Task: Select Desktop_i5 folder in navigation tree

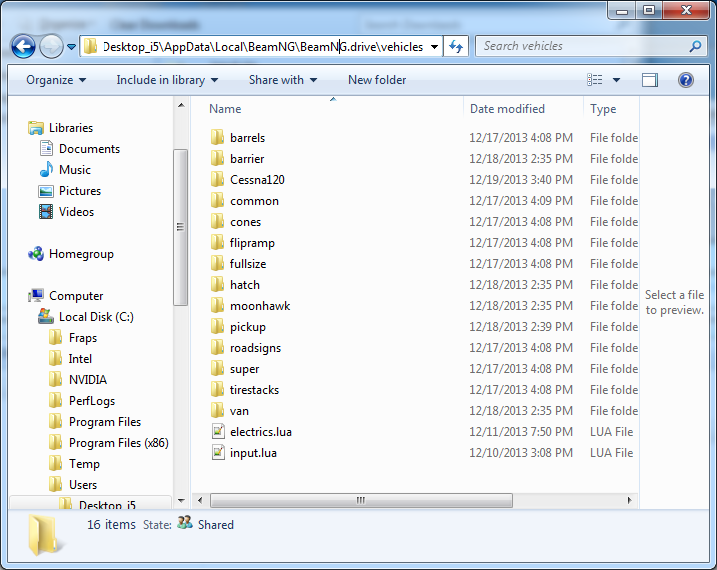Action: 107,505
